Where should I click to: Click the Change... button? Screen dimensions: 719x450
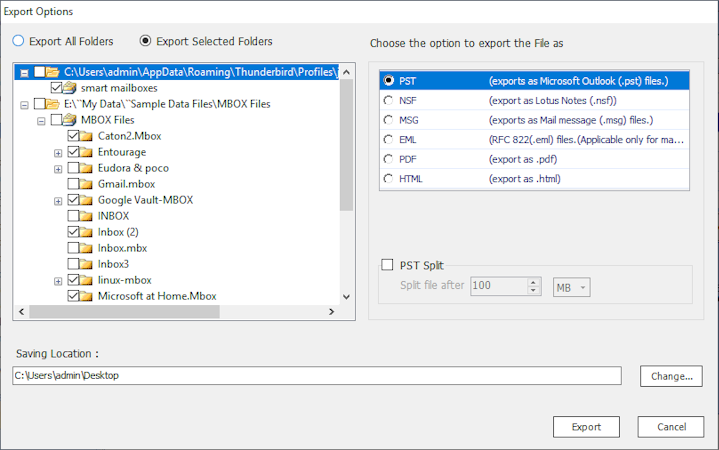[671, 376]
